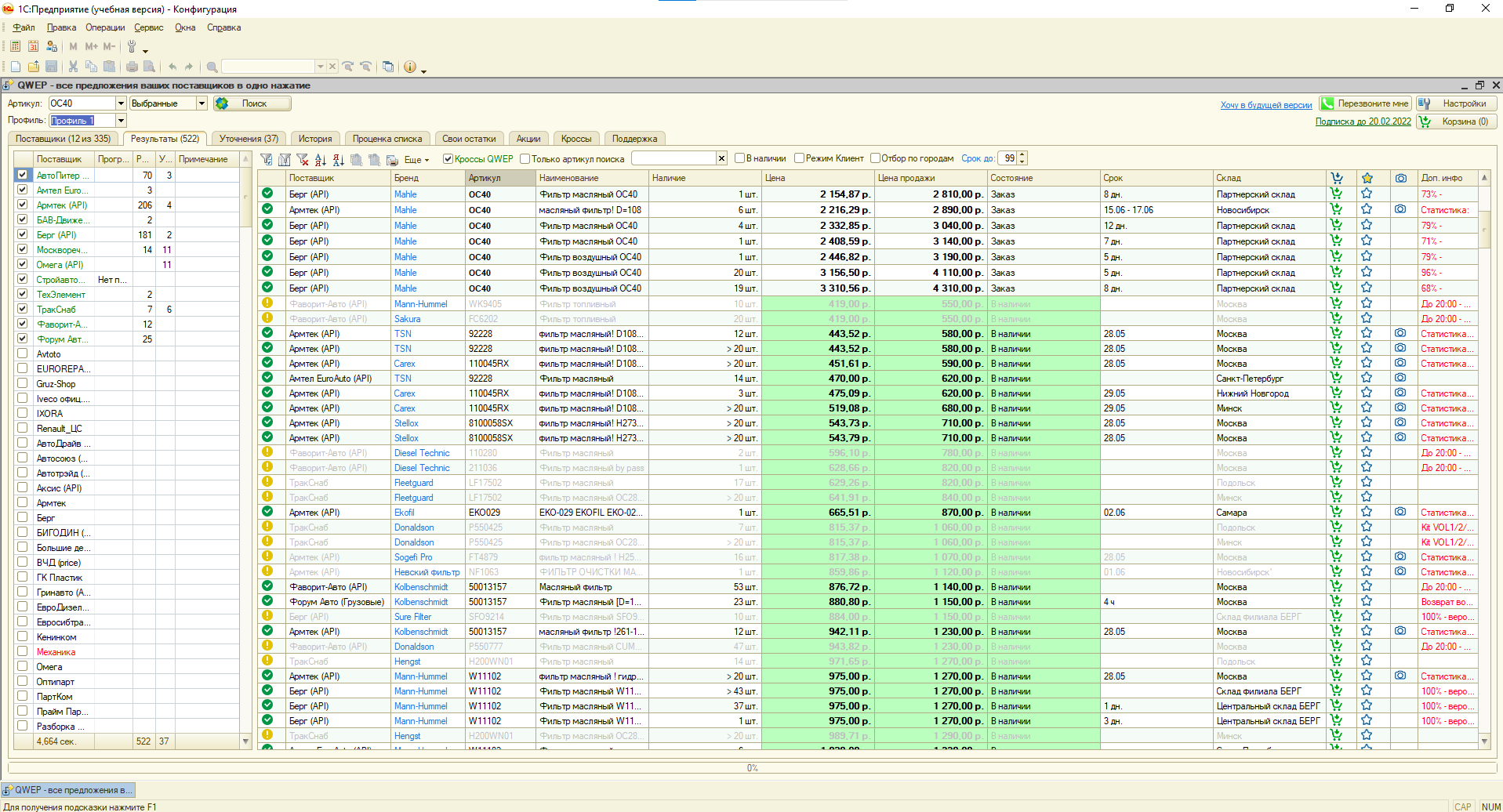The image size is (1503, 812).
Task: Click the Настройки button
Action: point(1457,103)
